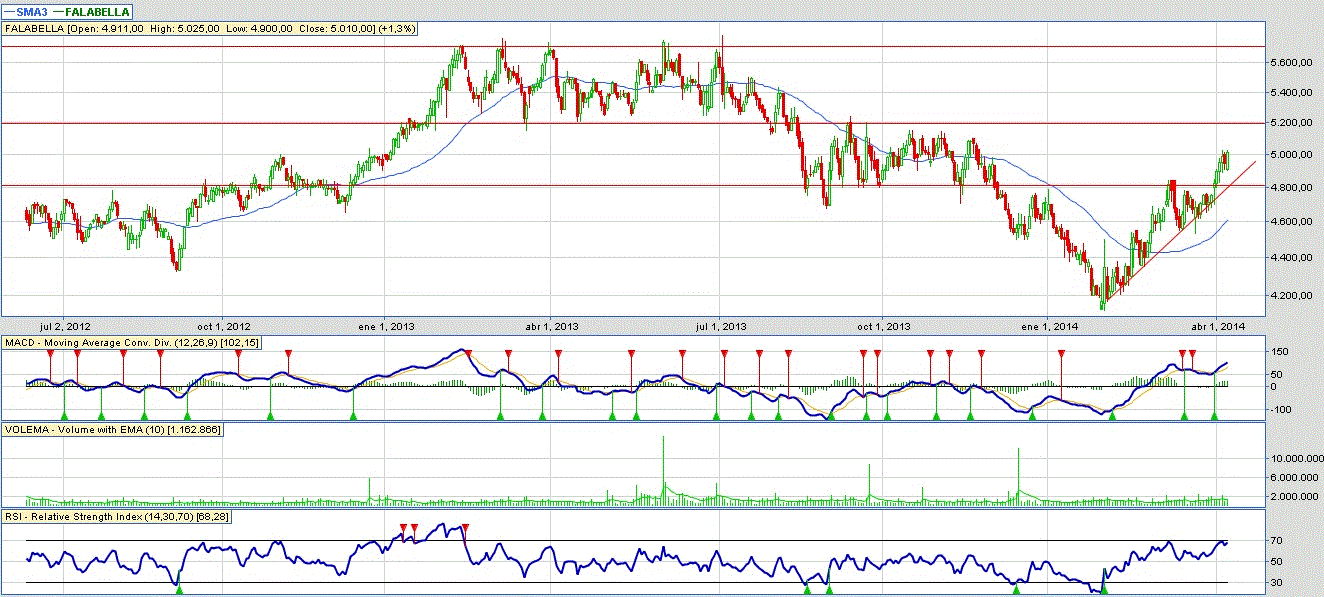Screen dimensions: 1324x597
Task: Click the rightmost green RSI oversold marker
Action: click(1104, 590)
